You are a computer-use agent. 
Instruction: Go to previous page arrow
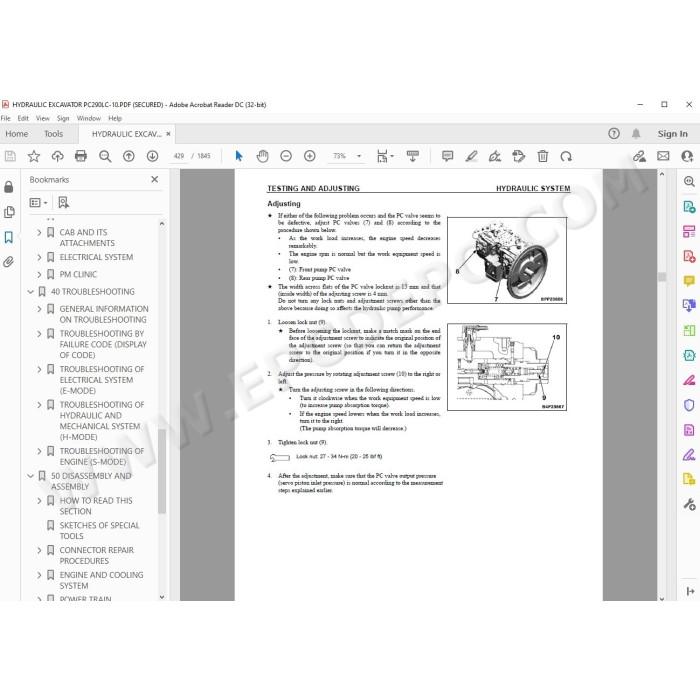click(129, 156)
